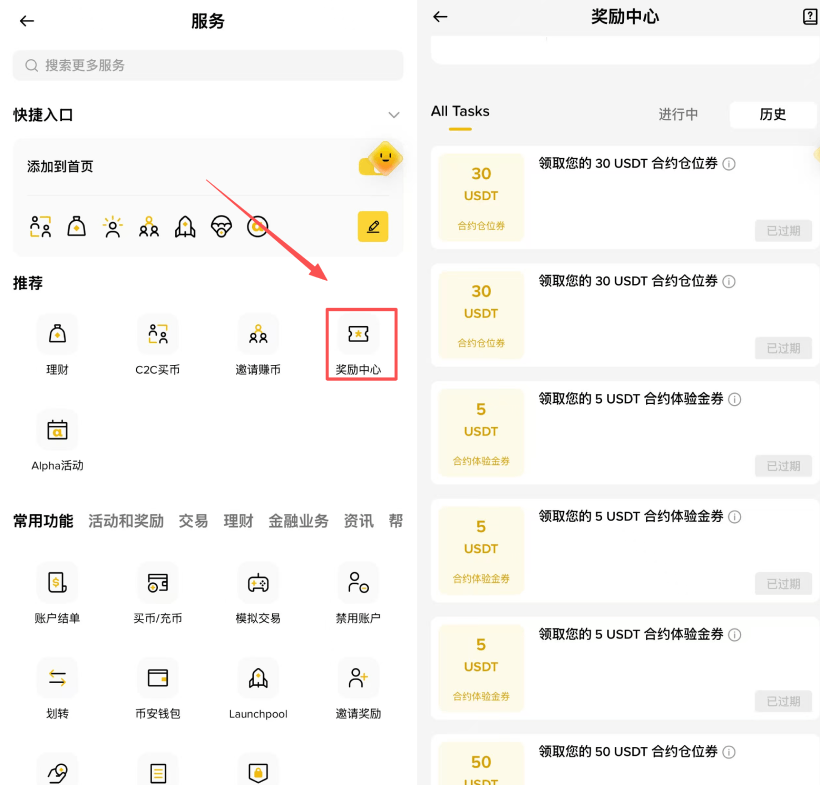Tap the document list icon in bottom row
This screenshot has height=785, width=820.
tap(157, 771)
